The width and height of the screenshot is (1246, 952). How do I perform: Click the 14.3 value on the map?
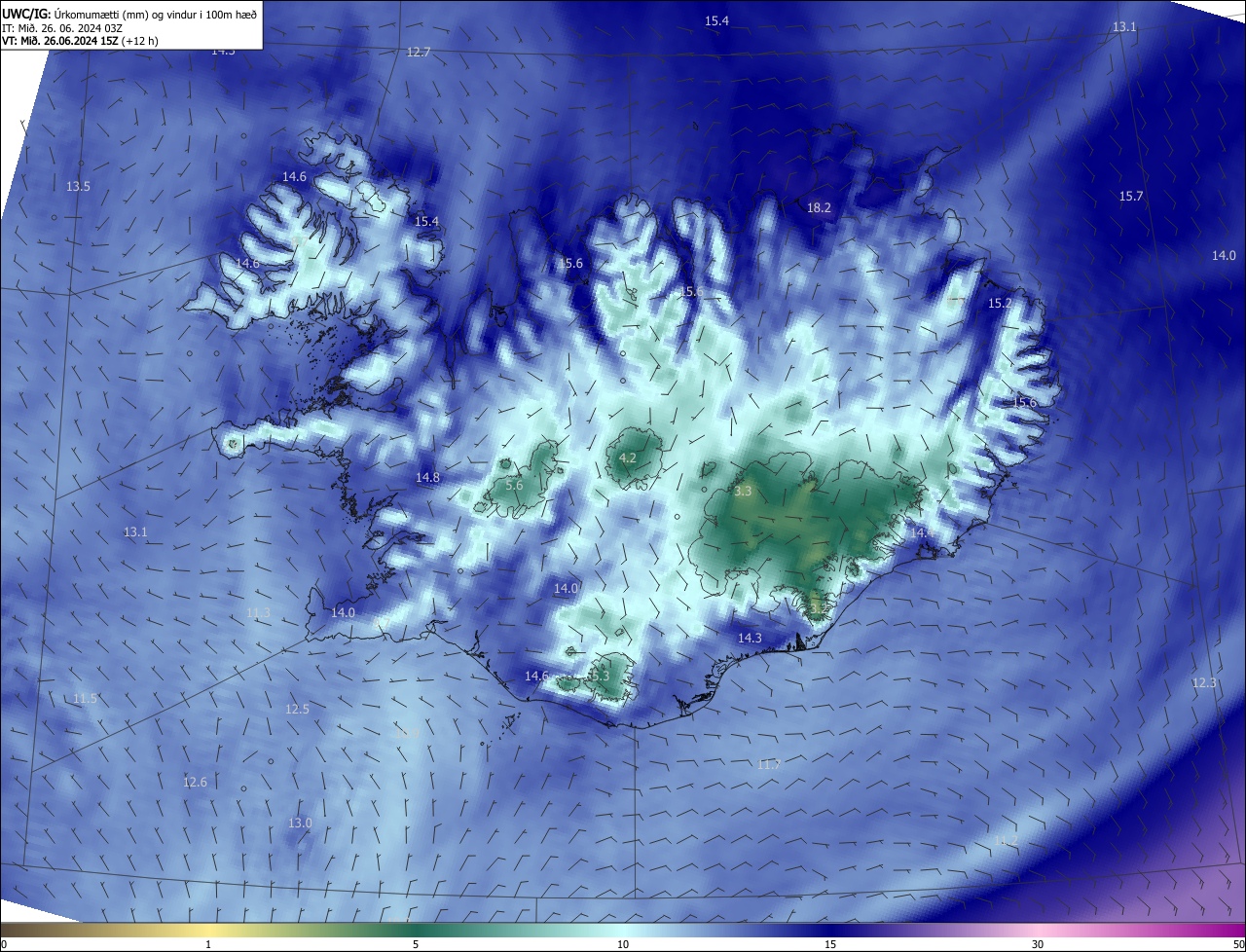[x=750, y=638]
